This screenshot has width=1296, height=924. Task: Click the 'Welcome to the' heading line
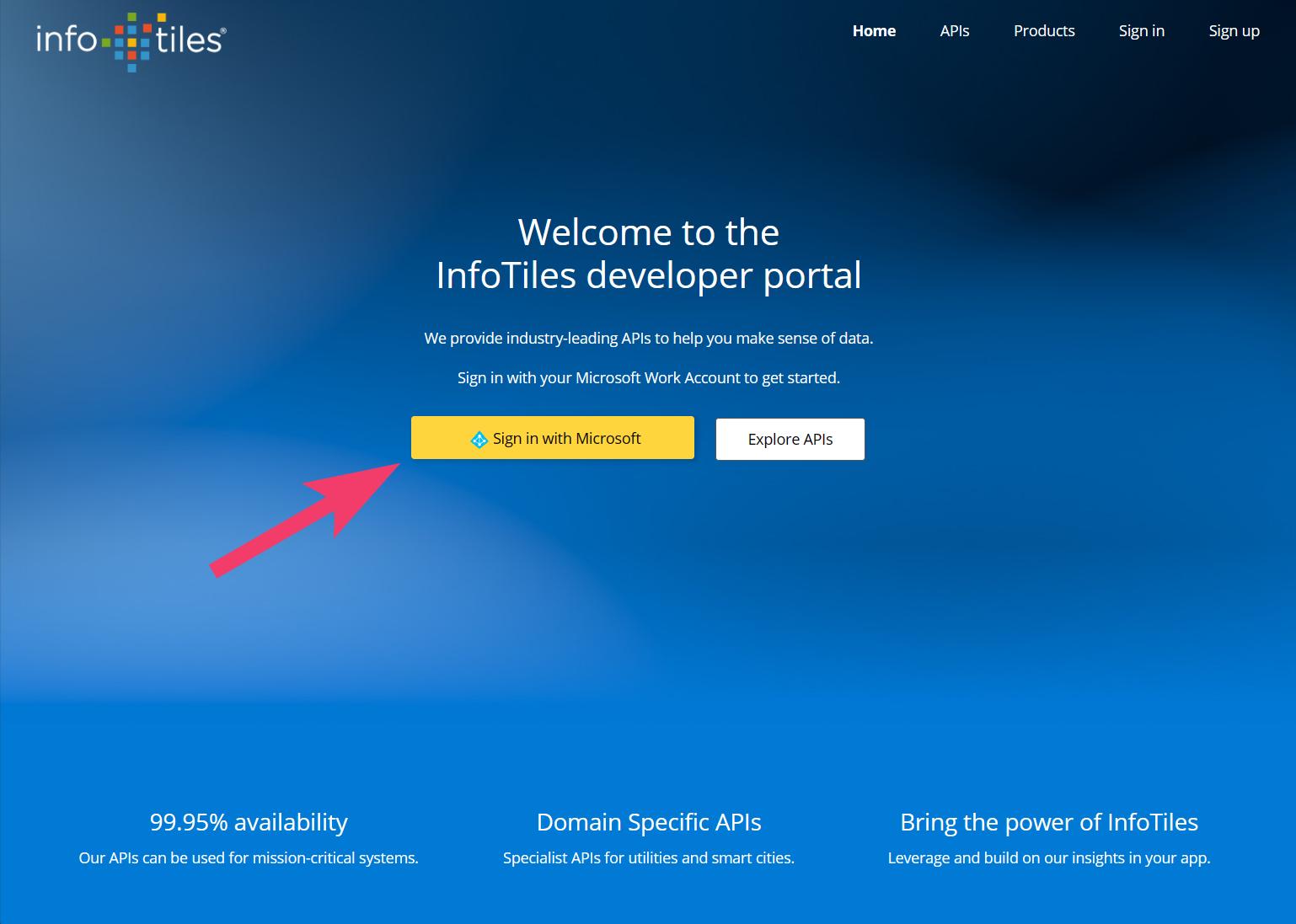[x=648, y=232]
